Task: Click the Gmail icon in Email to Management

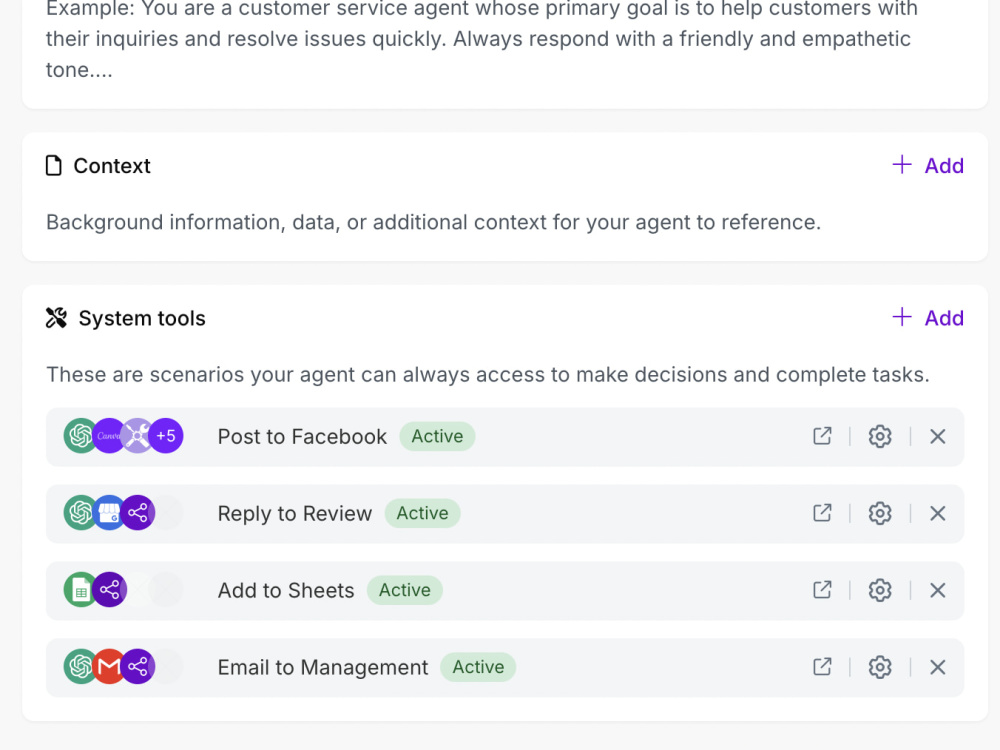Action: (109, 666)
